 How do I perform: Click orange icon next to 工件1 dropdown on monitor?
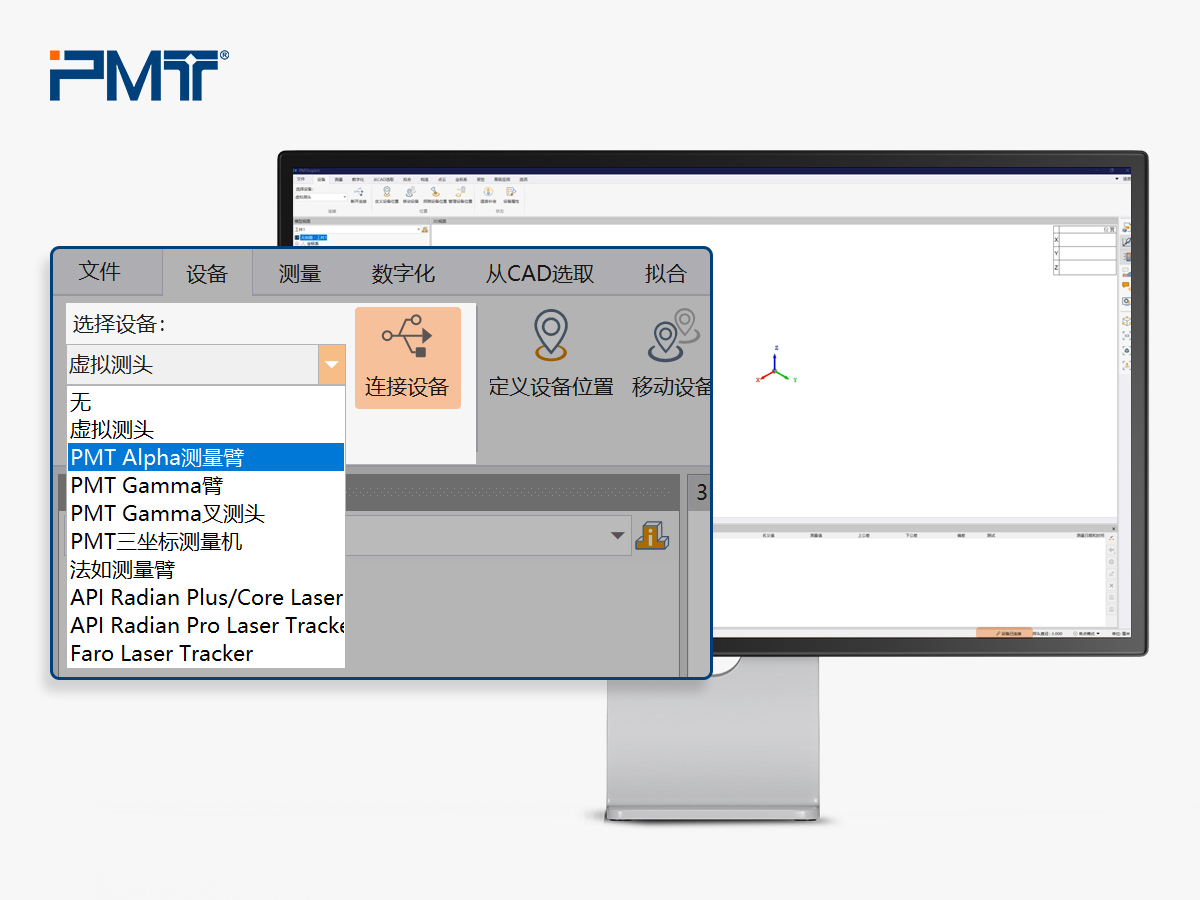tap(425, 229)
